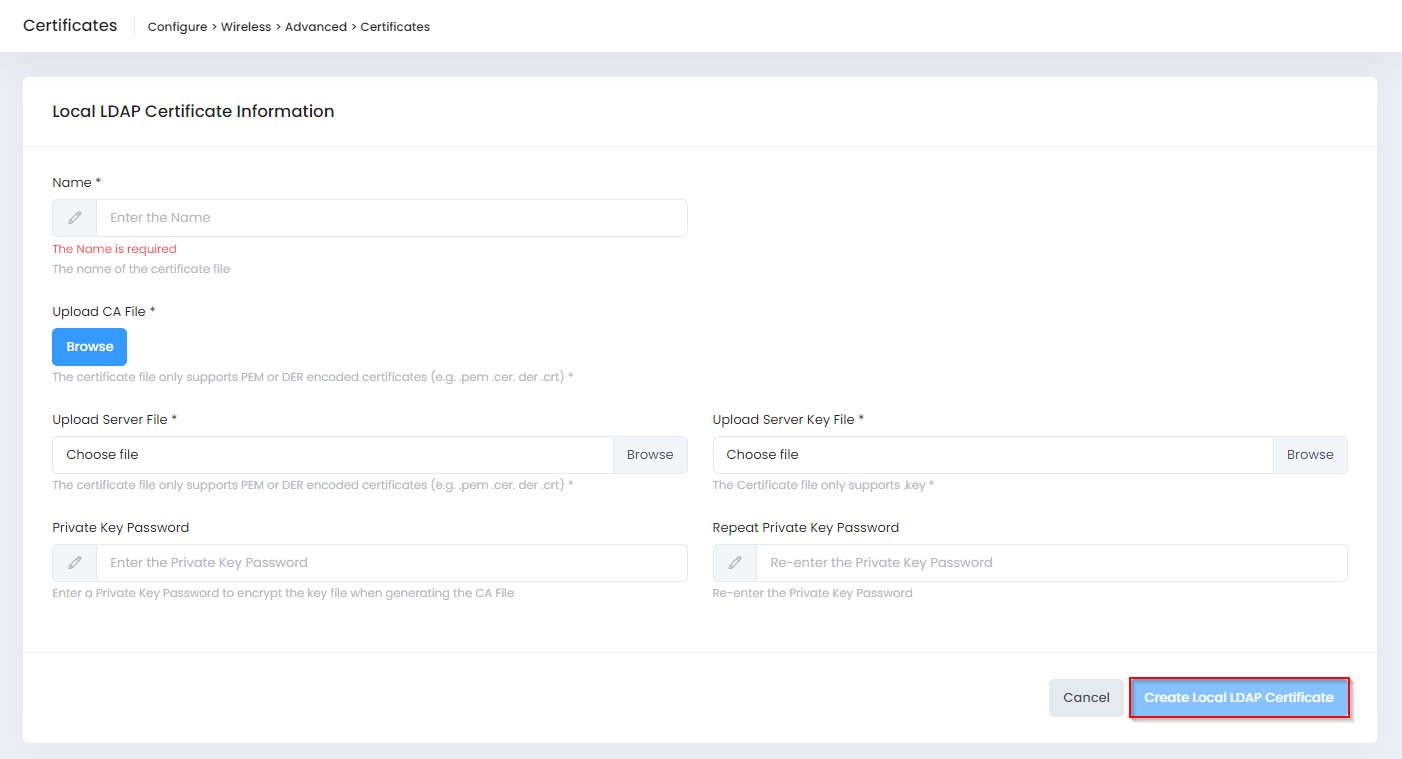1402x759 pixels.
Task: Open the Server Key File 'Choose file' box
Action: point(992,455)
